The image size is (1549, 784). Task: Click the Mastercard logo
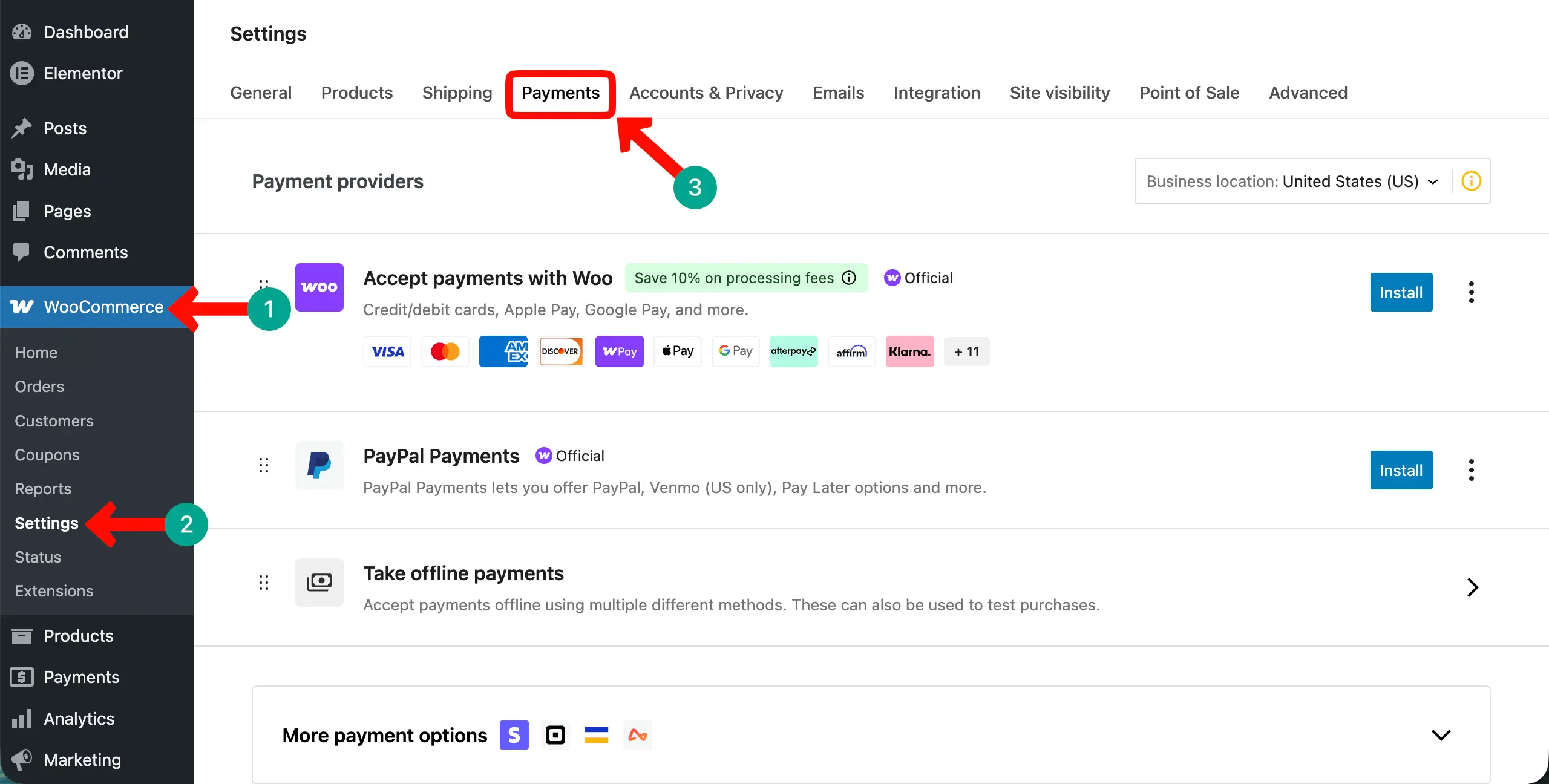coord(445,351)
